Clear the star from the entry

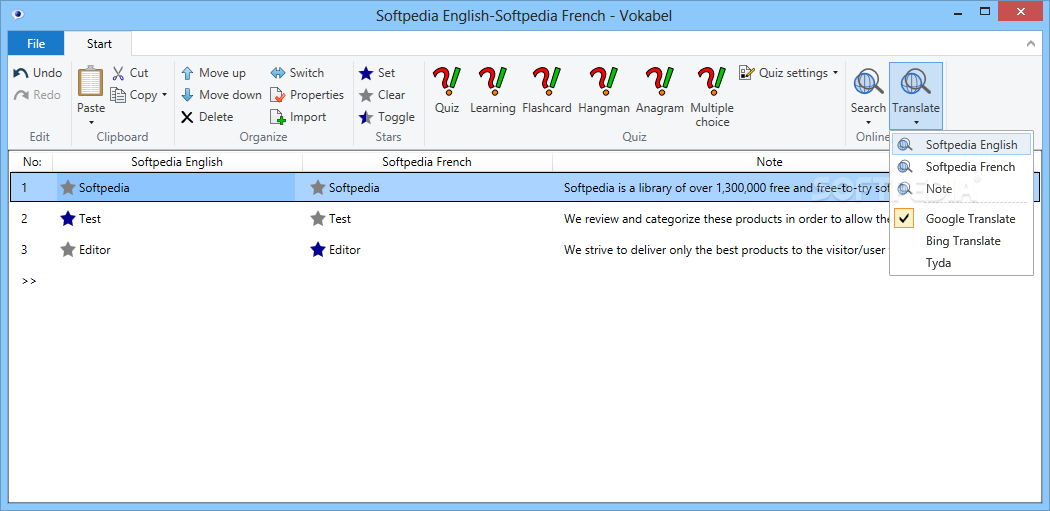[x=382, y=95]
